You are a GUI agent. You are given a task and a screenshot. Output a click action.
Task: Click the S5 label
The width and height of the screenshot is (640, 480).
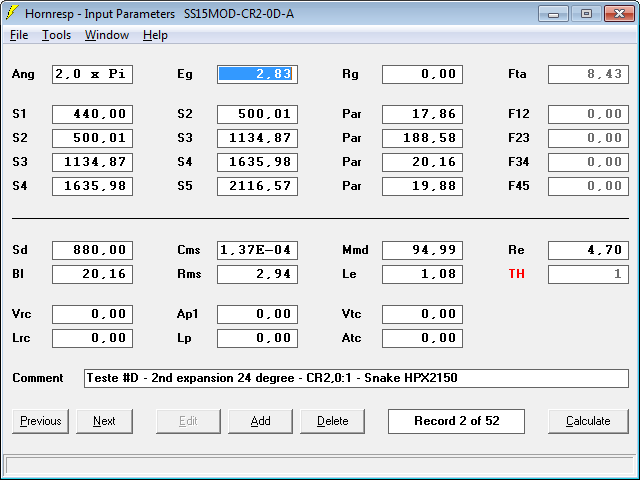[x=184, y=186]
